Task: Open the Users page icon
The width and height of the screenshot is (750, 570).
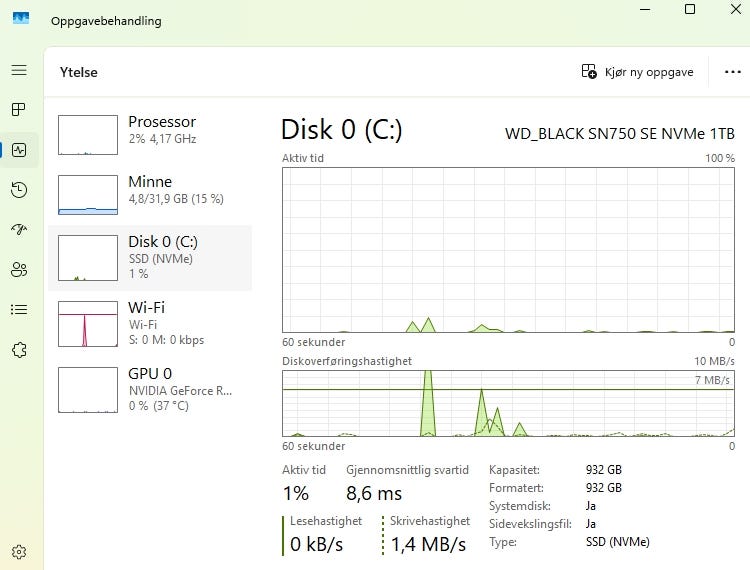Action: pos(19,270)
